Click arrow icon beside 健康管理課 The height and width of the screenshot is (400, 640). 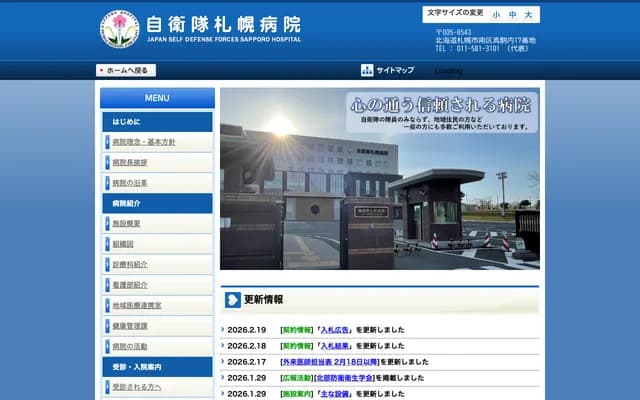[x=107, y=326]
